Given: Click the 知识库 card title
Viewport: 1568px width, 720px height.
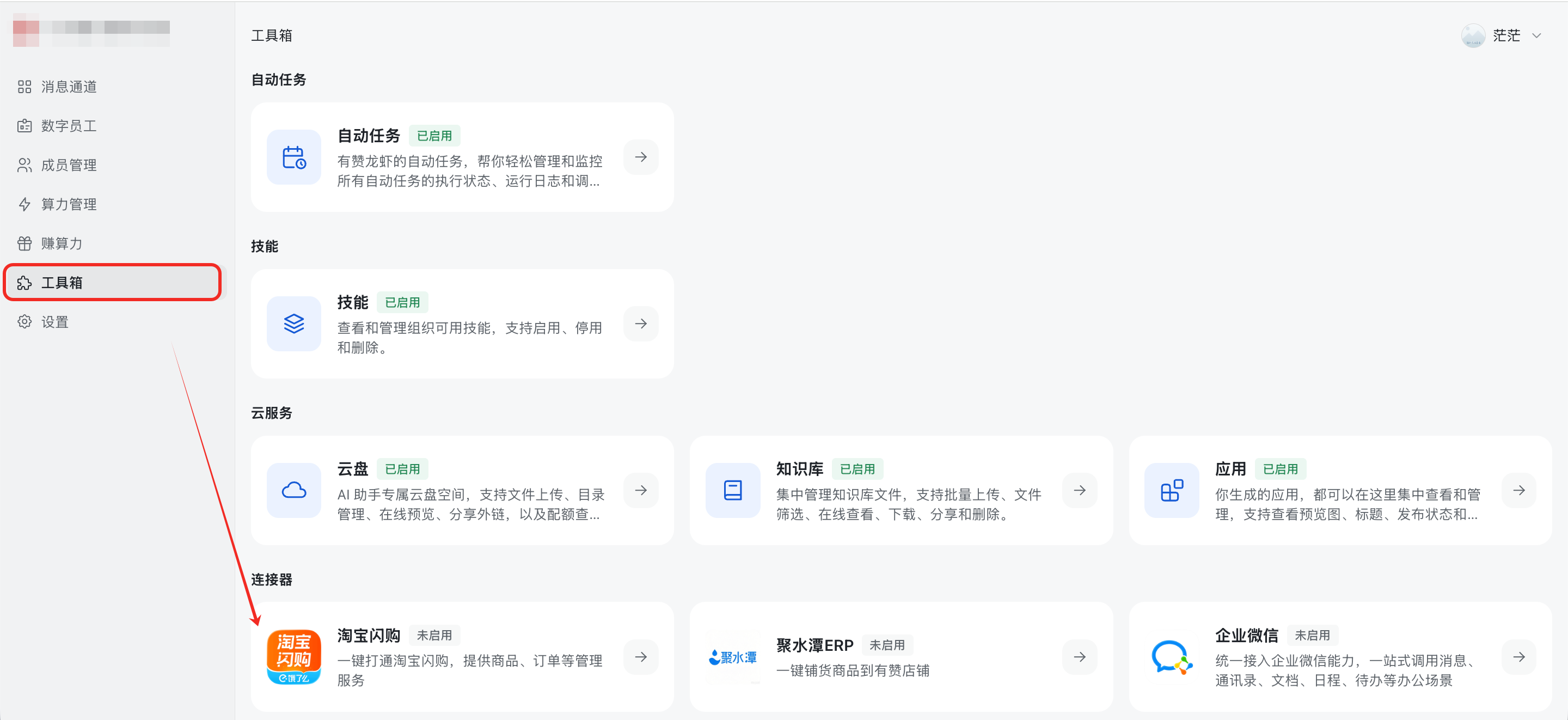Looking at the screenshot, I should pyautogui.click(x=799, y=469).
